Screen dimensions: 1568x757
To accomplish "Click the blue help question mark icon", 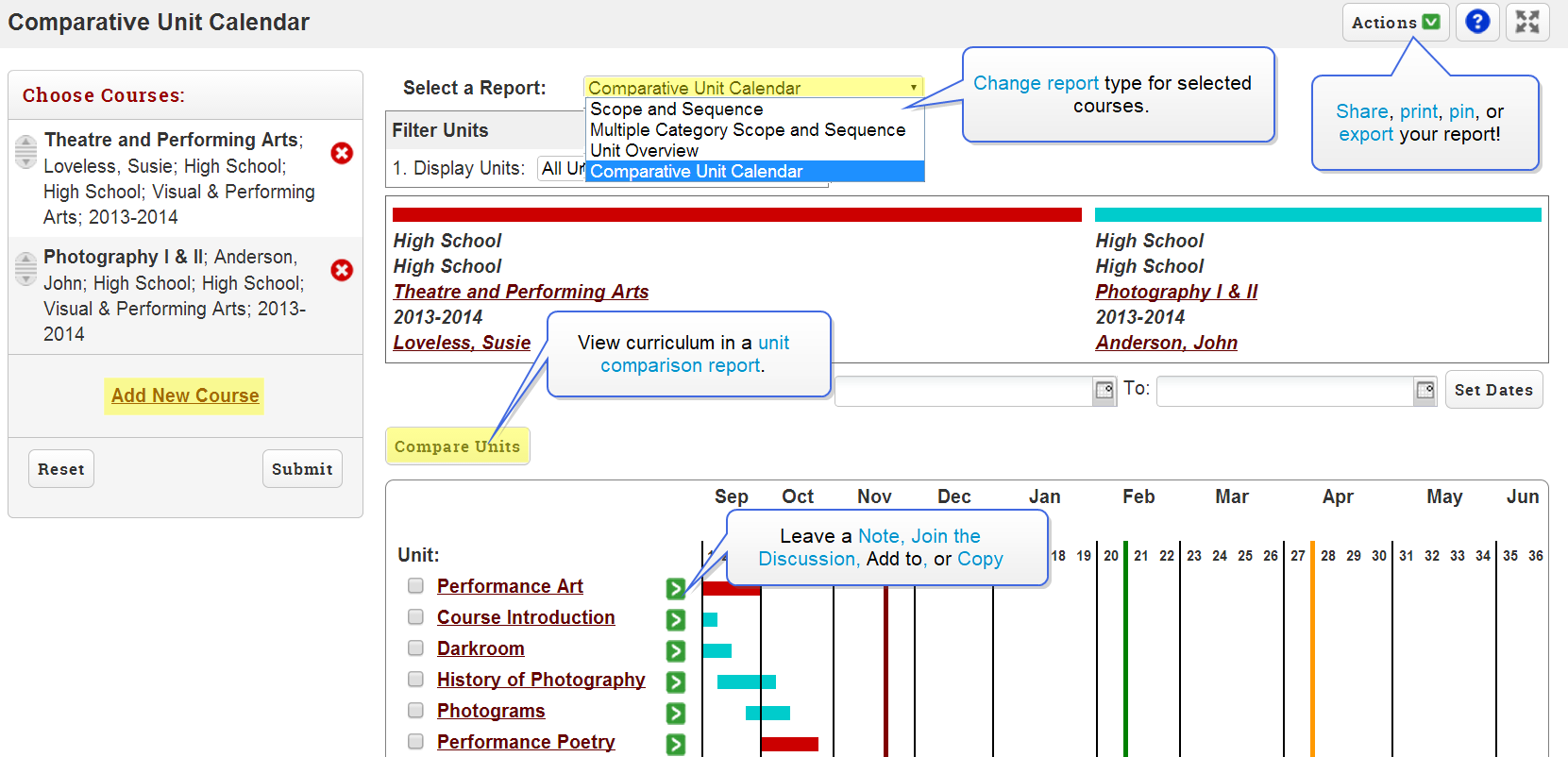I will point(1477,22).
